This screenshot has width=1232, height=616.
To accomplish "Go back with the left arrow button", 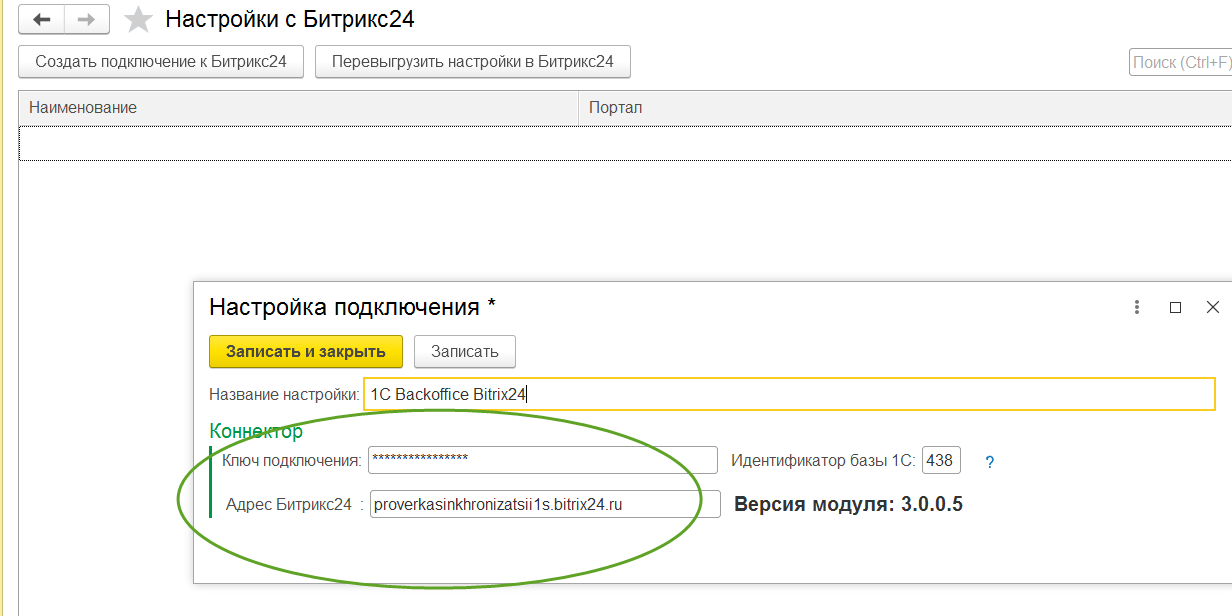I will (x=42, y=20).
